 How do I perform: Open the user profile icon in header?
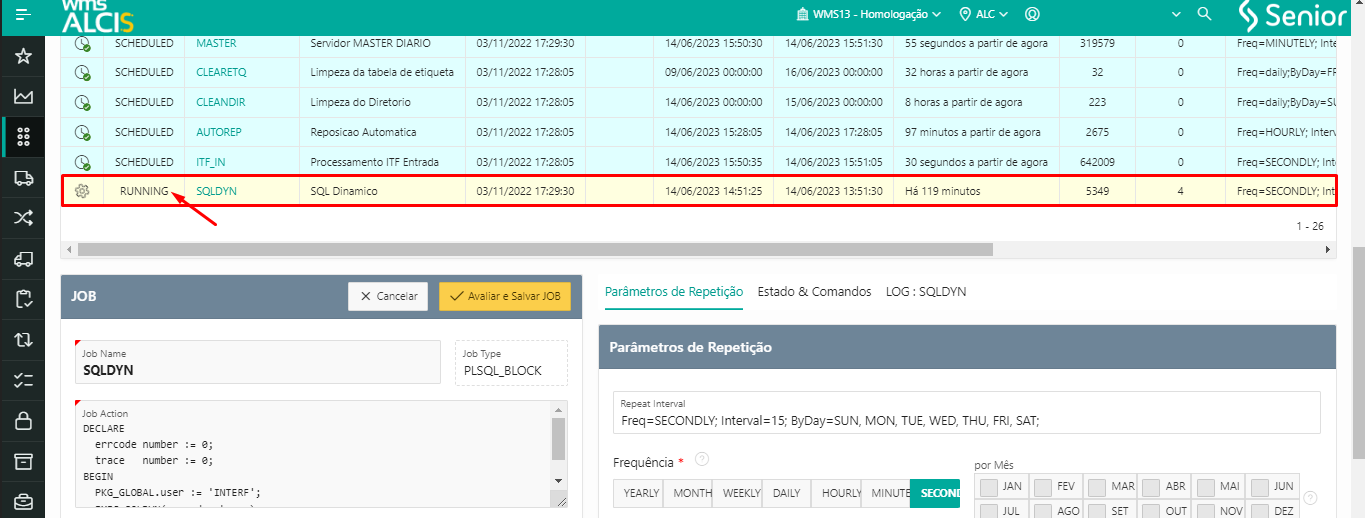pyautogui.click(x=1033, y=14)
